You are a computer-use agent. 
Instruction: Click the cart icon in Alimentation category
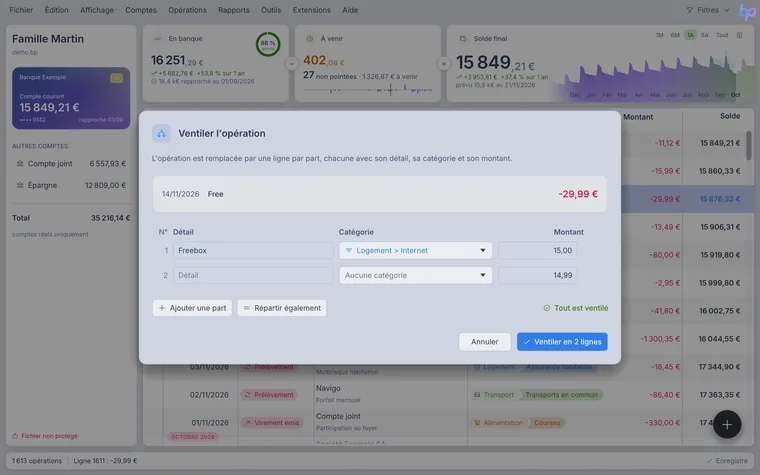click(x=477, y=423)
